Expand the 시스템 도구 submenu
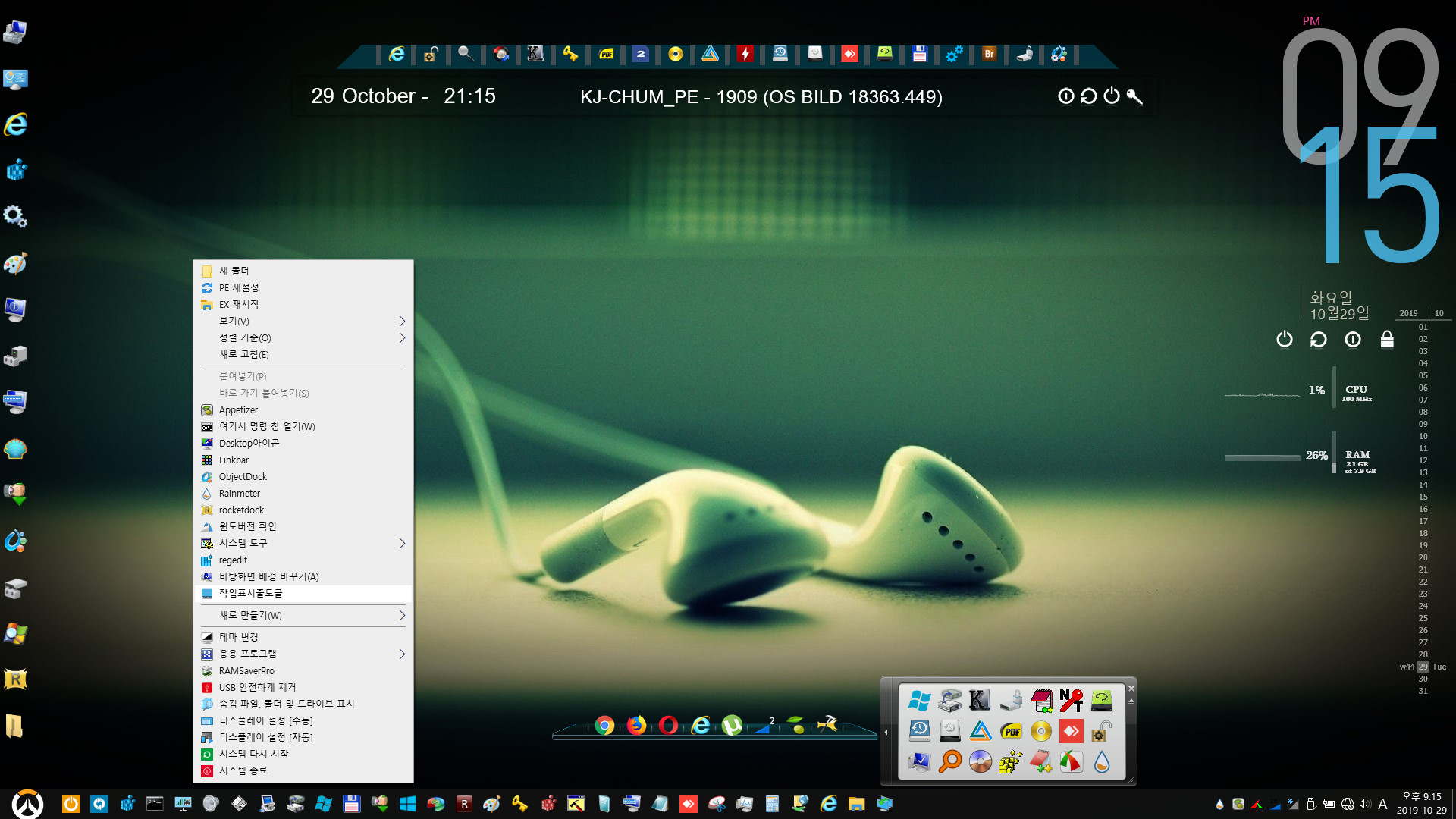The height and width of the screenshot is (819, 1456). point(303,543)
